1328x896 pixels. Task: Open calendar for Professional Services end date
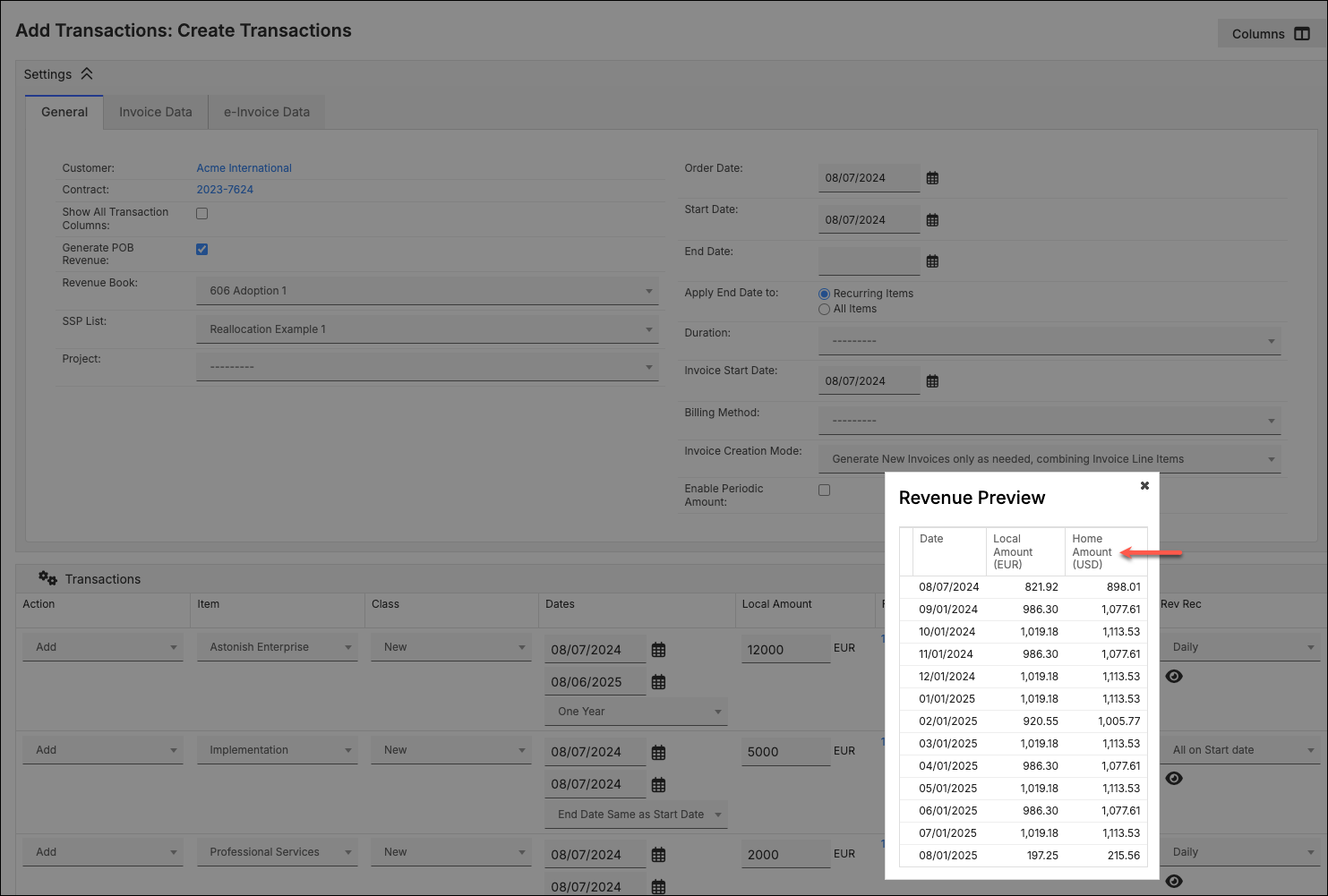[x=658, y=887]
